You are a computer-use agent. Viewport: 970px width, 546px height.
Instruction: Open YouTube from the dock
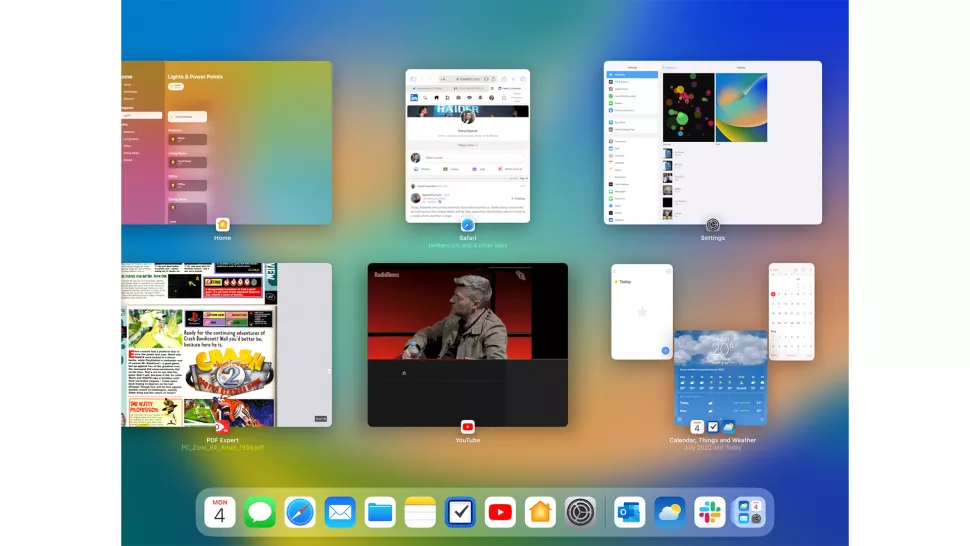pyautogui.click(x=500, y=512)
